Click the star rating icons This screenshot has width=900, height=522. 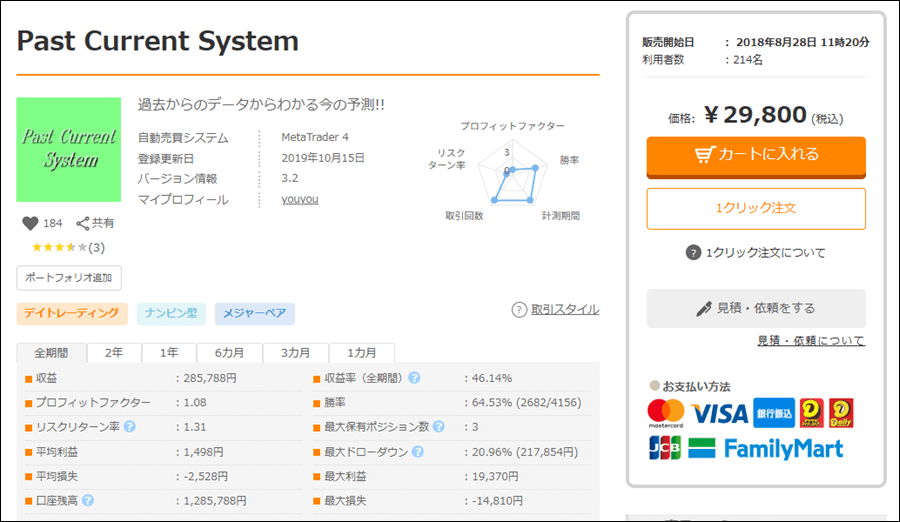59,247
